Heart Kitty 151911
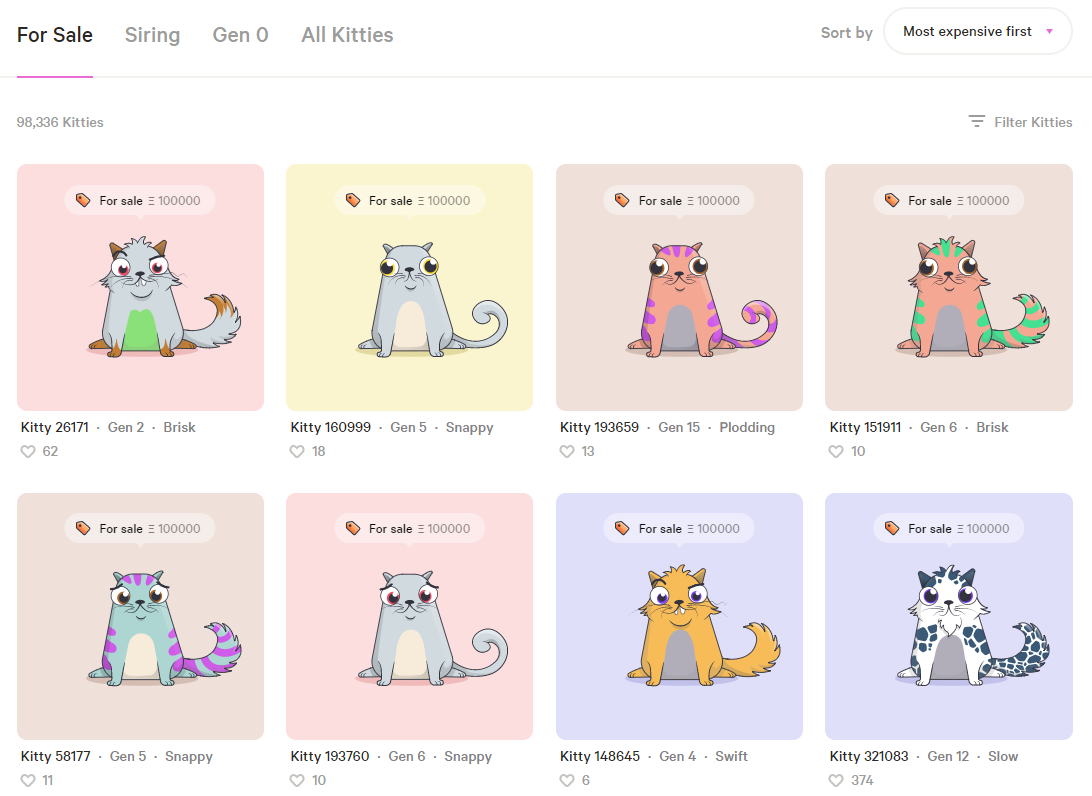Screen dimensions: 1092x796 (836, 451)
